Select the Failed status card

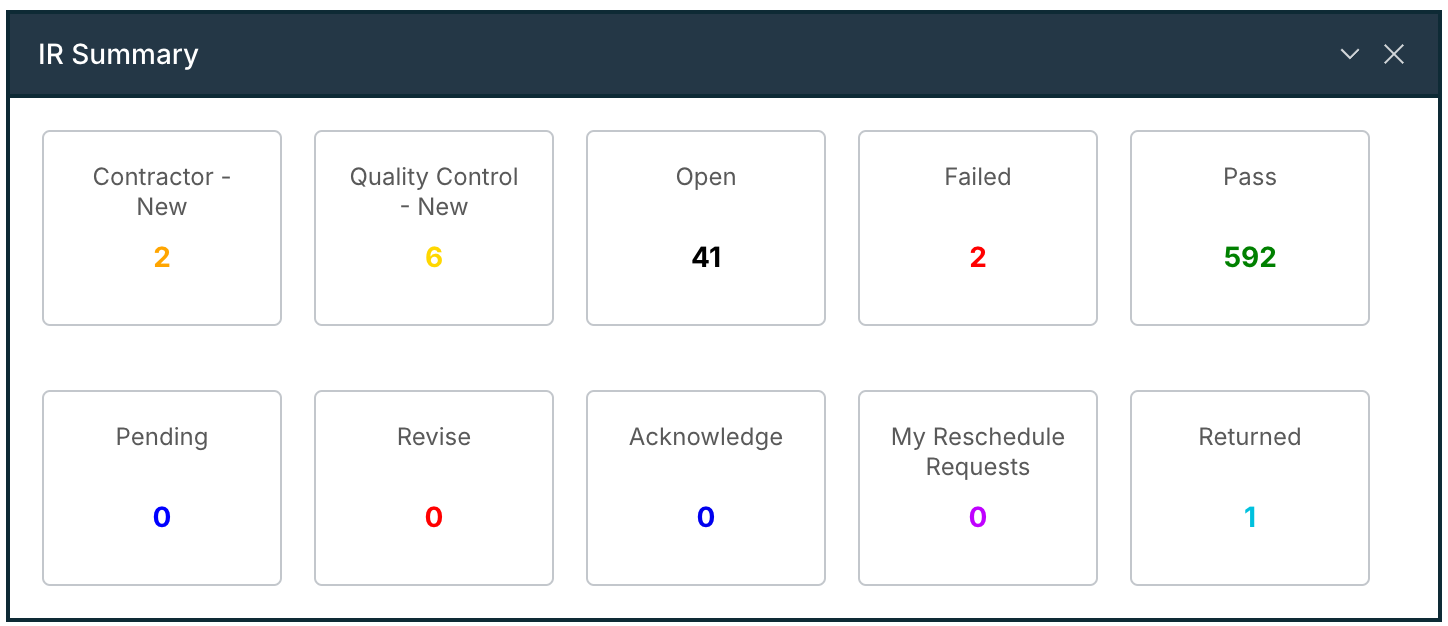[978, 228]
